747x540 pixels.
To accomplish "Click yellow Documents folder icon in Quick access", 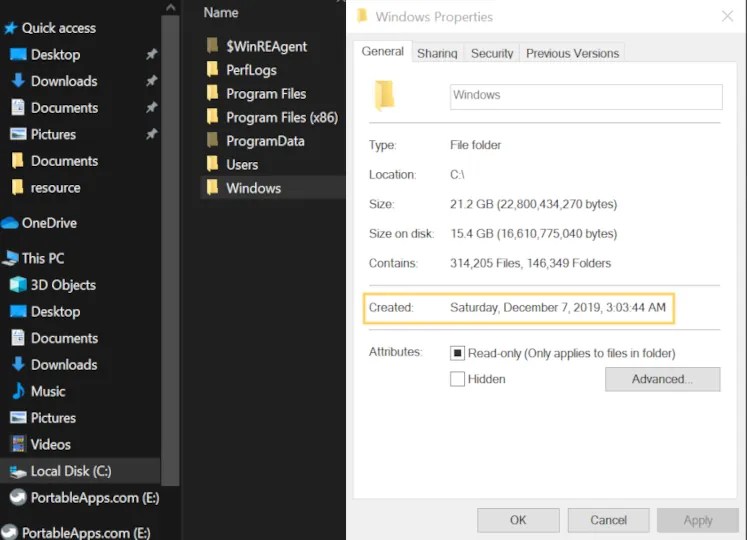I will 18,161.
